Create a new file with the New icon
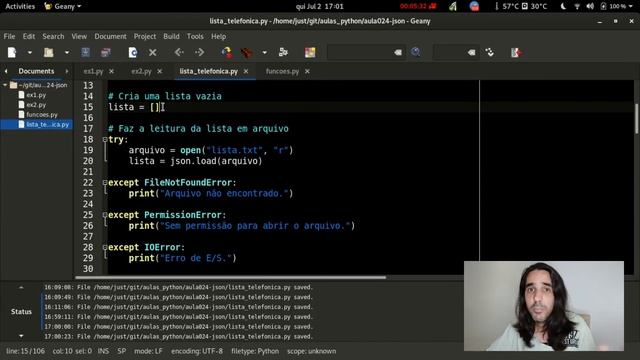This screenshot has height=360, width=640. pos(12,52)
